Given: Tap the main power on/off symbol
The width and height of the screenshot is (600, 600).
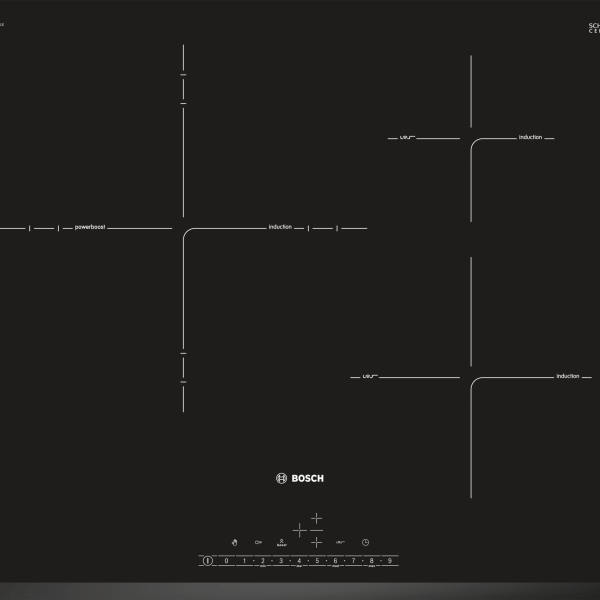Looking at the screenshot, I should coord(207,561).
